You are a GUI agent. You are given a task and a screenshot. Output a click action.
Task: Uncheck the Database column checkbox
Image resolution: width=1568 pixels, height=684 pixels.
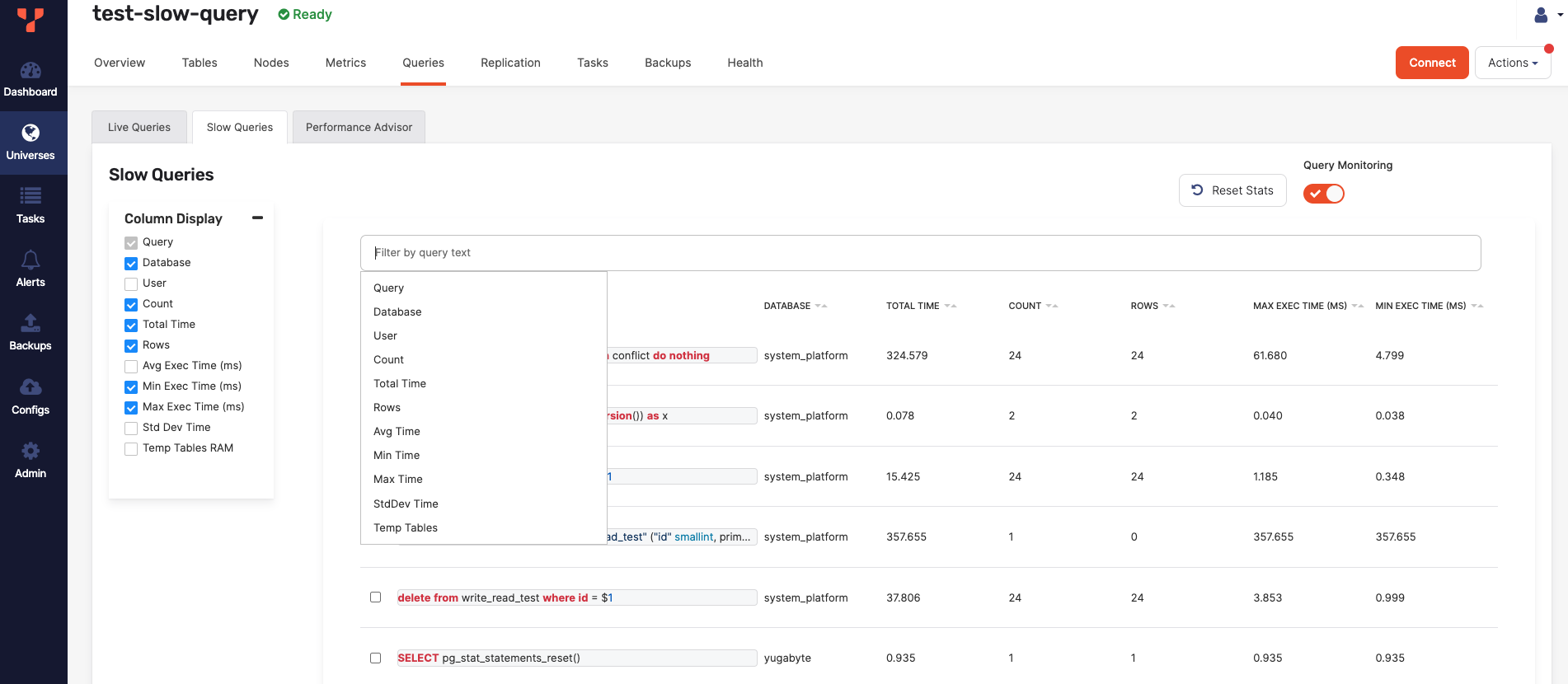[x=131, y=264]
